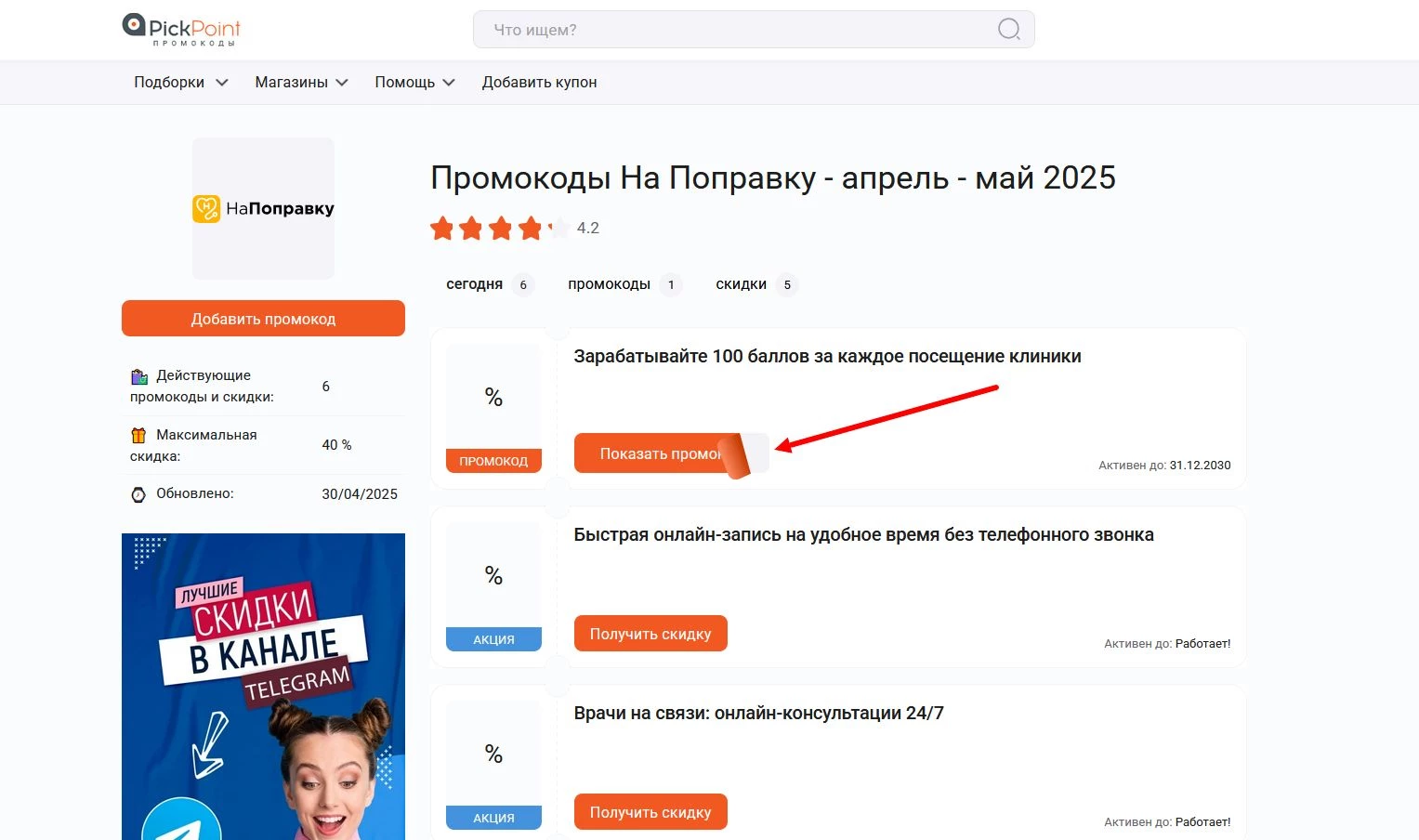Open Быстрая онлайн-запись offer title

(x=863, y=534)
